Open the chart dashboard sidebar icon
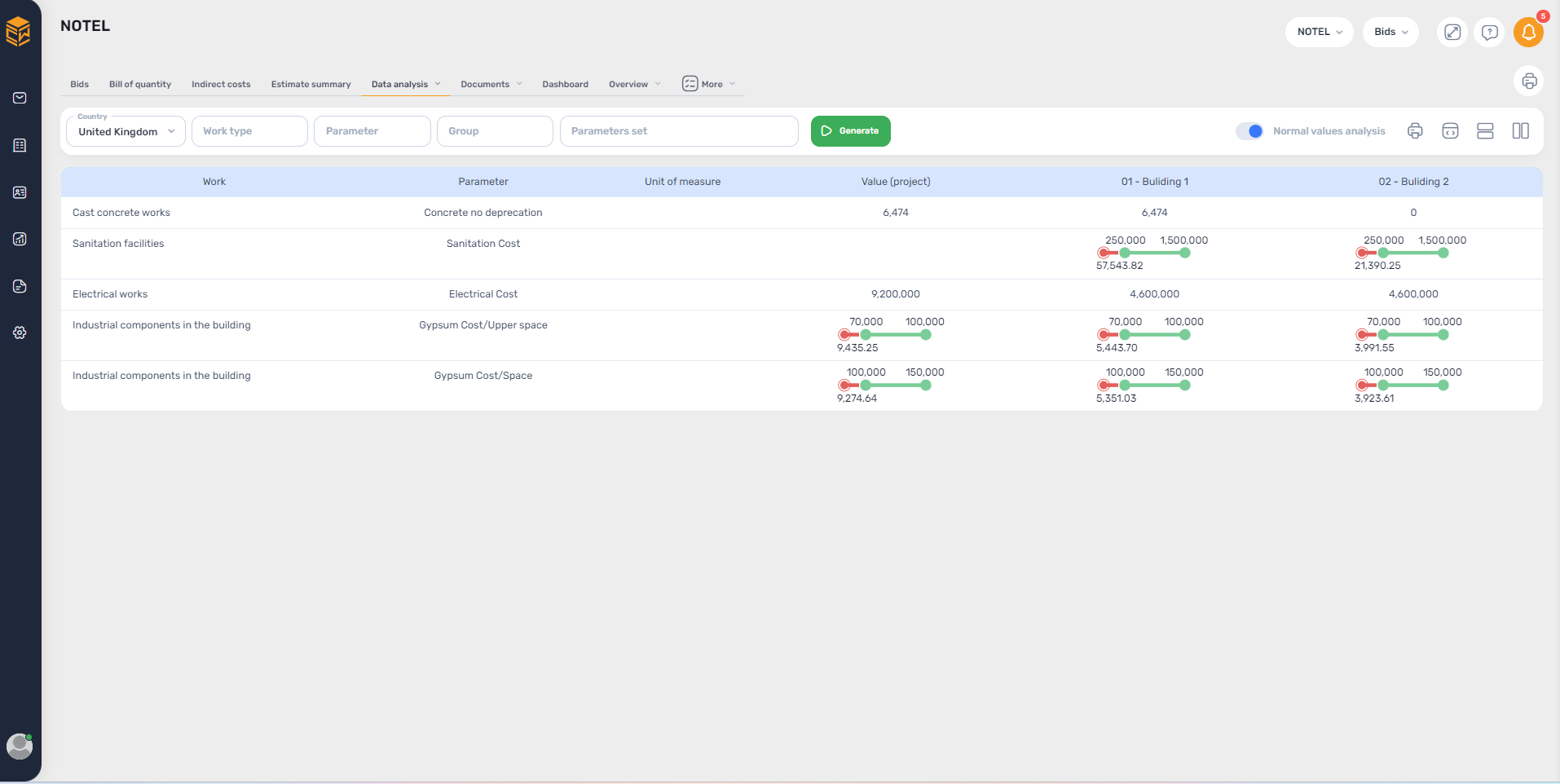 click(x=20, y=239)
